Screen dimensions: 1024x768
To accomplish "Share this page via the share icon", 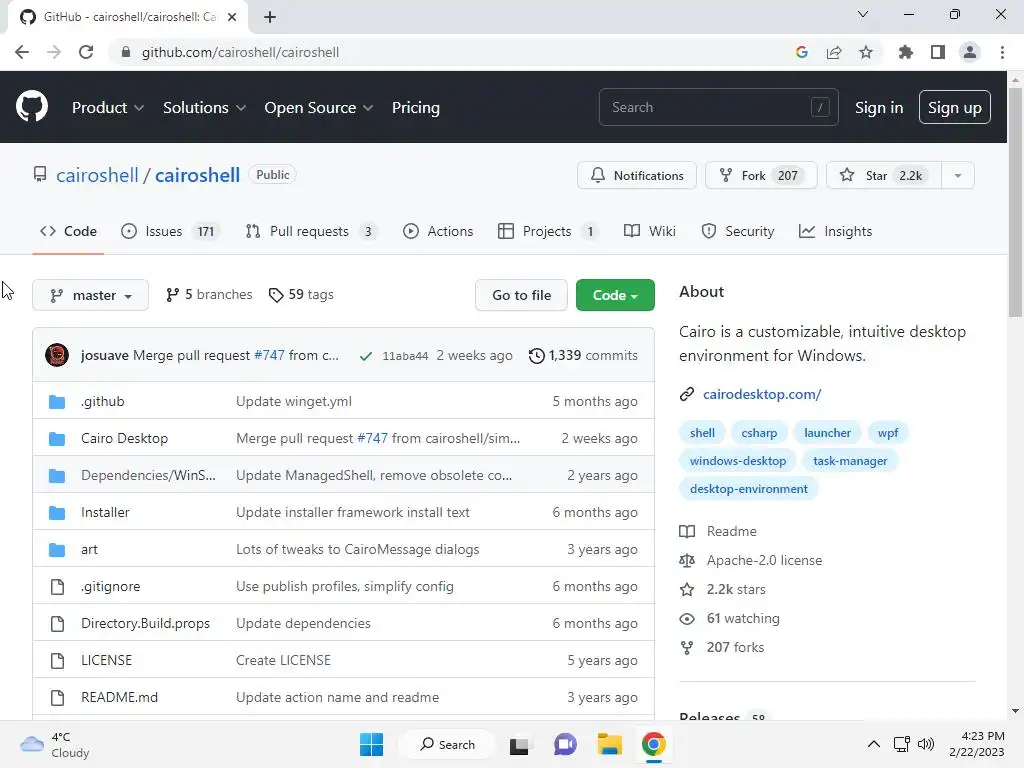I will 834,52.
